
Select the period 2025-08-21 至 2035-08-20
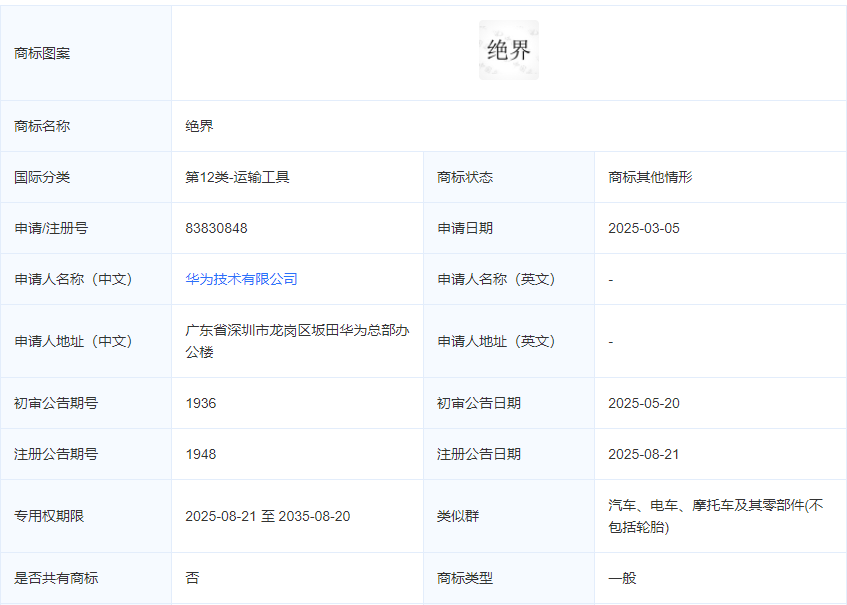(x=268, y=516)
